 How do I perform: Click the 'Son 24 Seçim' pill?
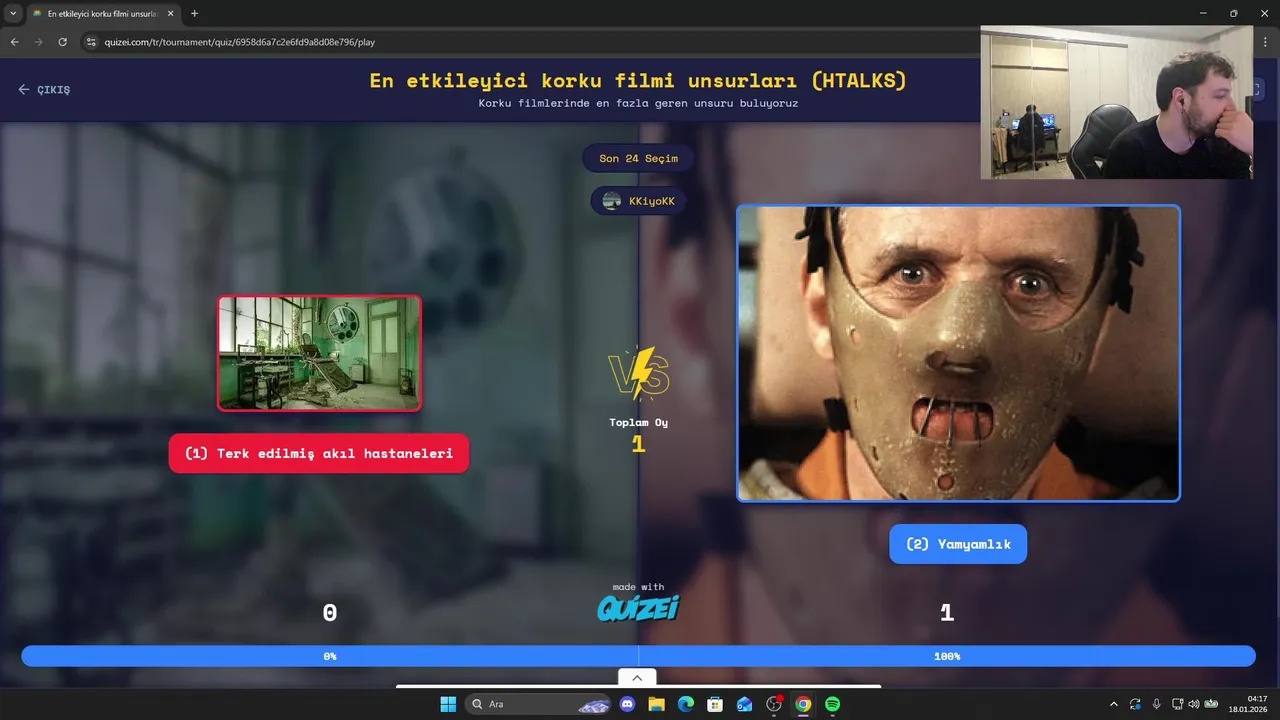coord(638,158)
